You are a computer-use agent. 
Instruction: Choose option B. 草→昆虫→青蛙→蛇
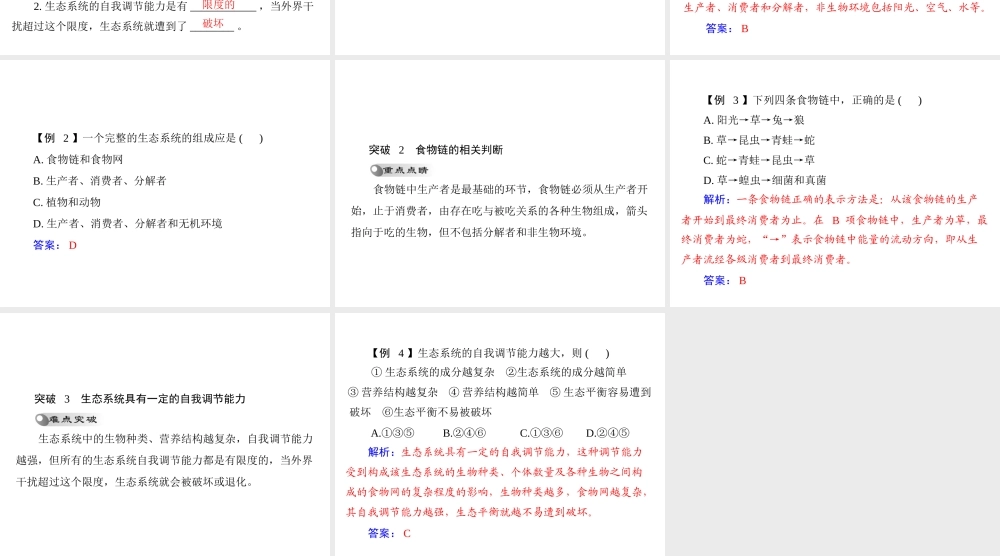[759, 140]
